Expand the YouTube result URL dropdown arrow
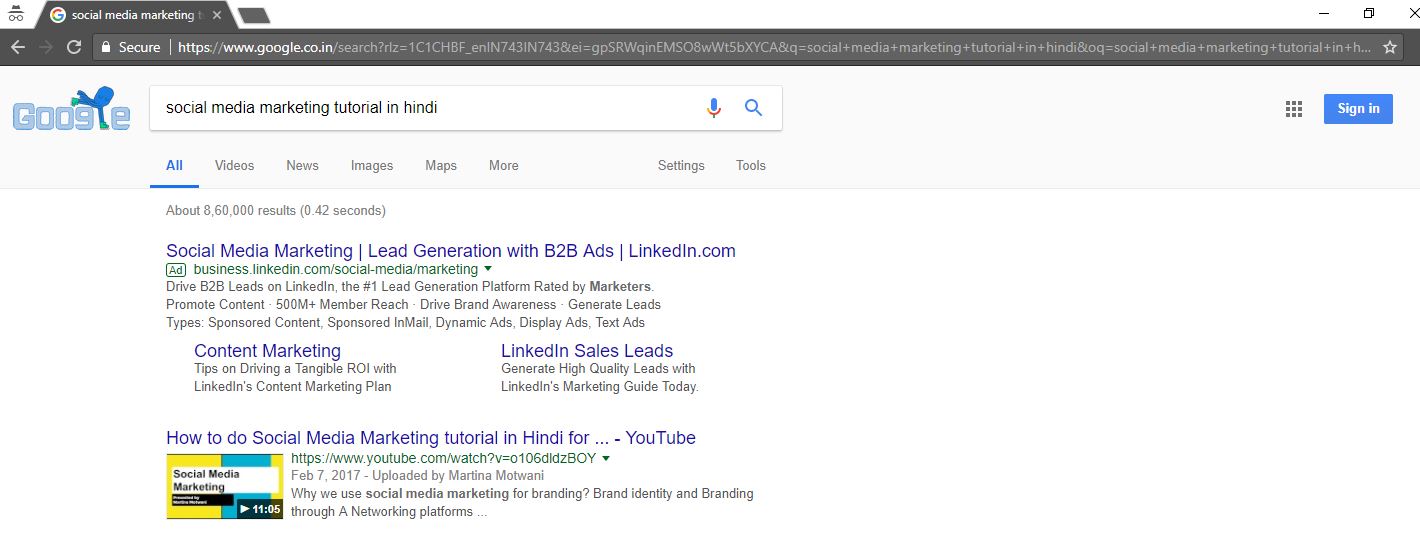This screenshot has width=1420, height=543. coord(606,458)
